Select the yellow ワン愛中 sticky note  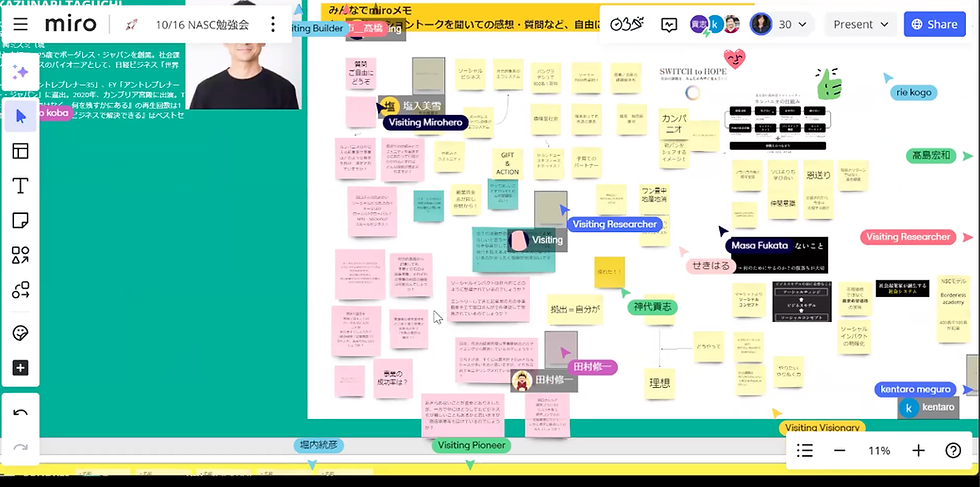[654, 199]
